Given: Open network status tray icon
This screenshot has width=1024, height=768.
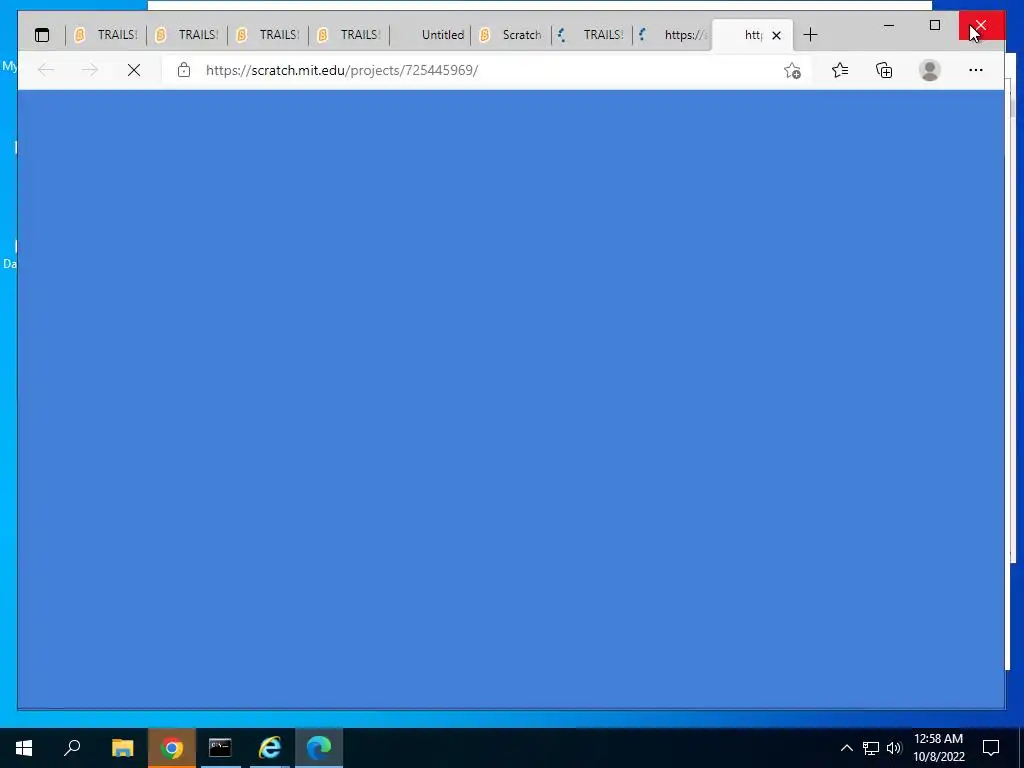Looking at the screenshot, I should point(871,748).
